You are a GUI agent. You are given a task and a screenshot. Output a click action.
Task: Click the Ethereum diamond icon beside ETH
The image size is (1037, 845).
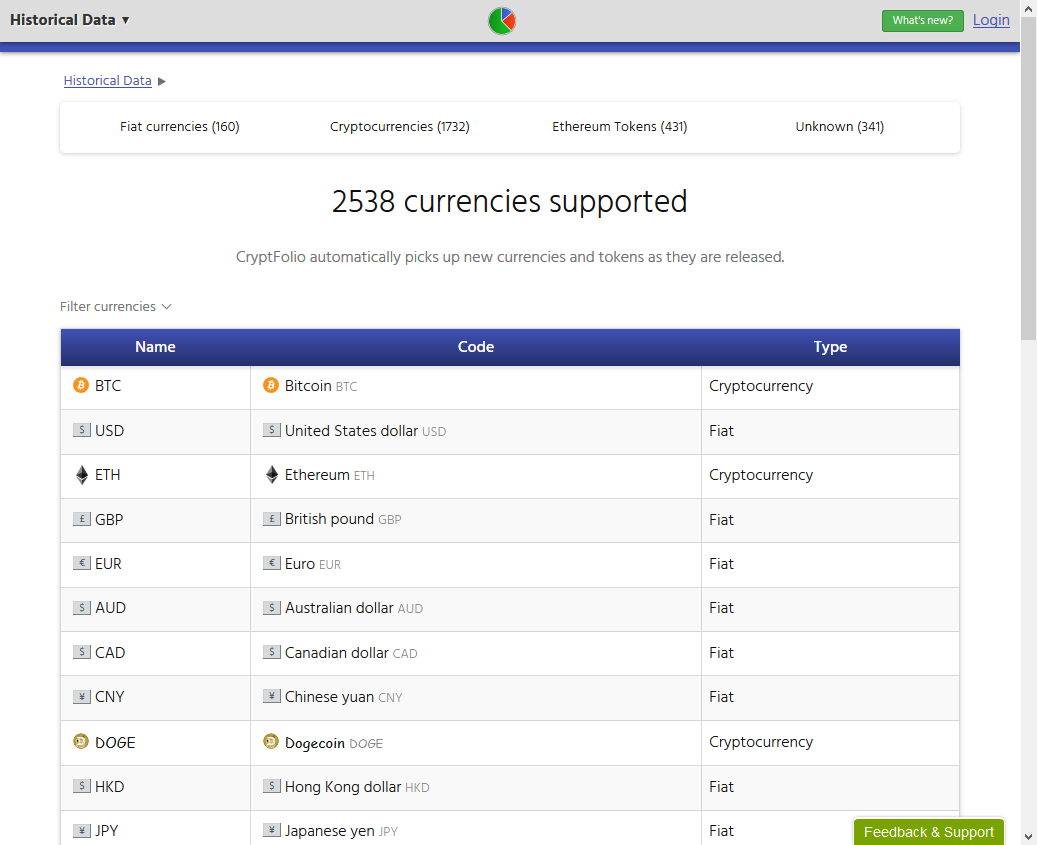point(81,475)
